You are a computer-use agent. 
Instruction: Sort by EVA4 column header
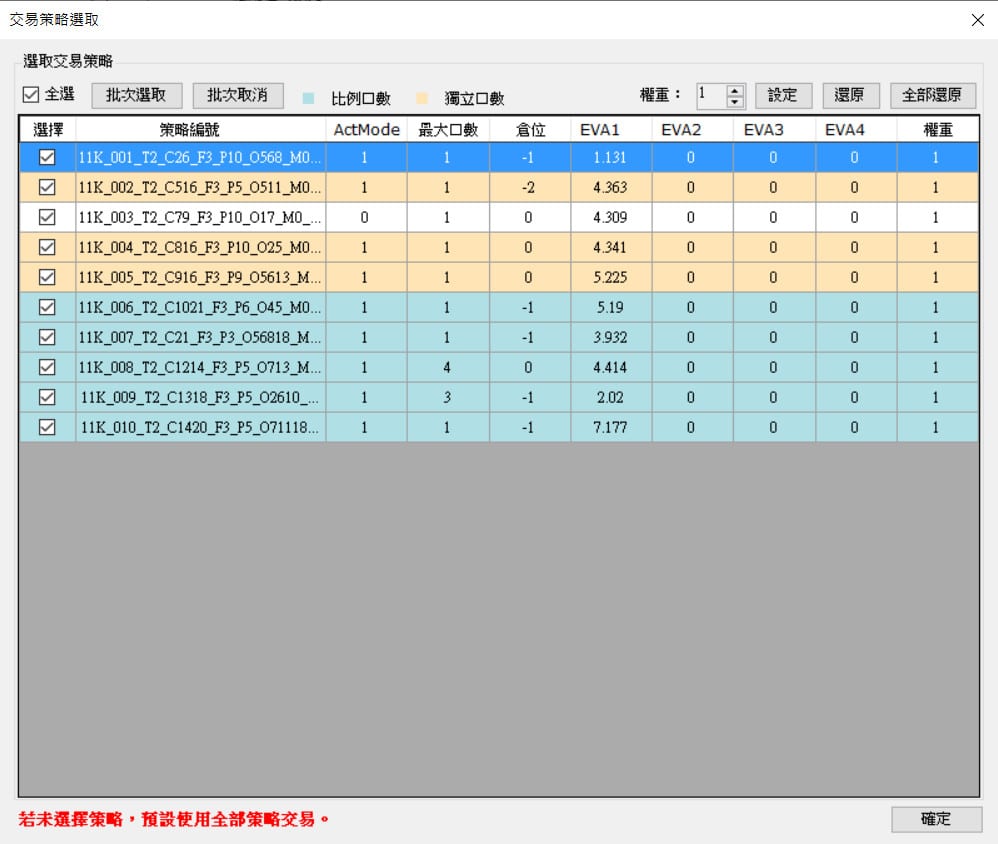tap(856, 130)
